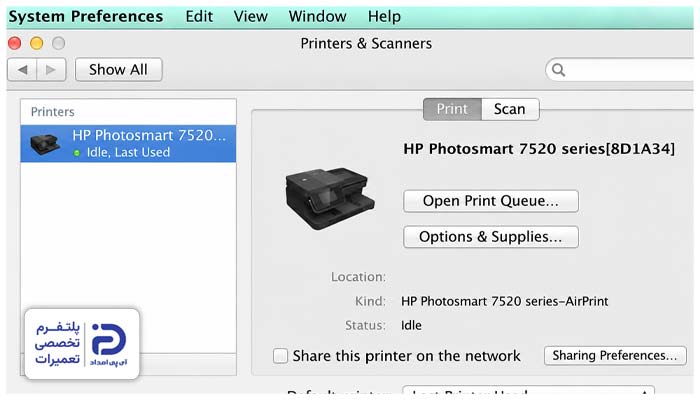Click the HP Photosmart 7520 series[8D1A34] title

539,149
